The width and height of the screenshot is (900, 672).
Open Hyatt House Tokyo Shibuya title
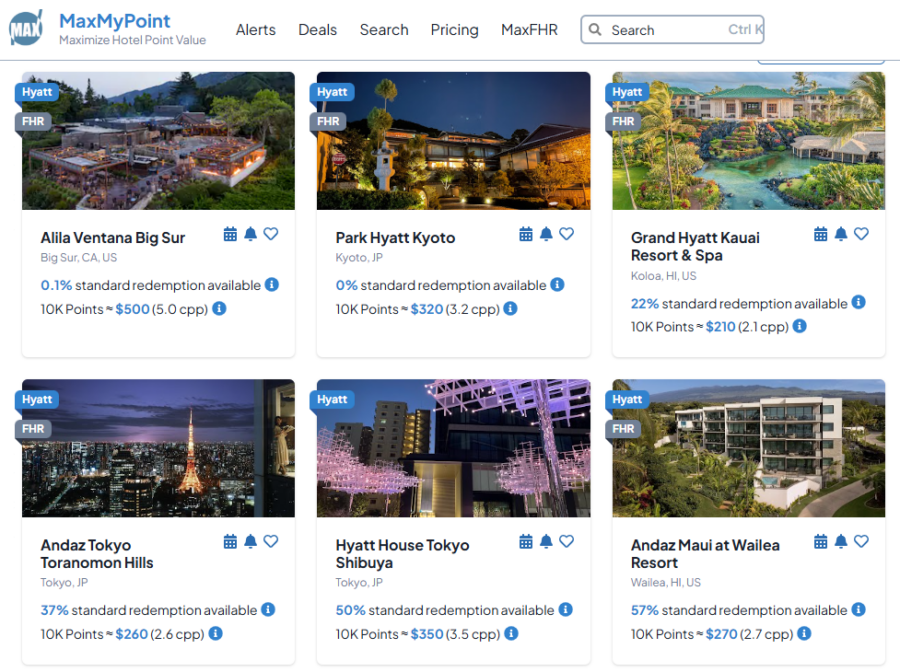point(402,554)
